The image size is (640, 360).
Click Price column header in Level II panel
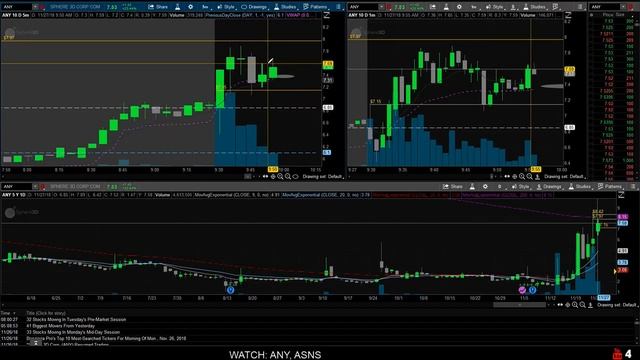(x=608, y=15)
